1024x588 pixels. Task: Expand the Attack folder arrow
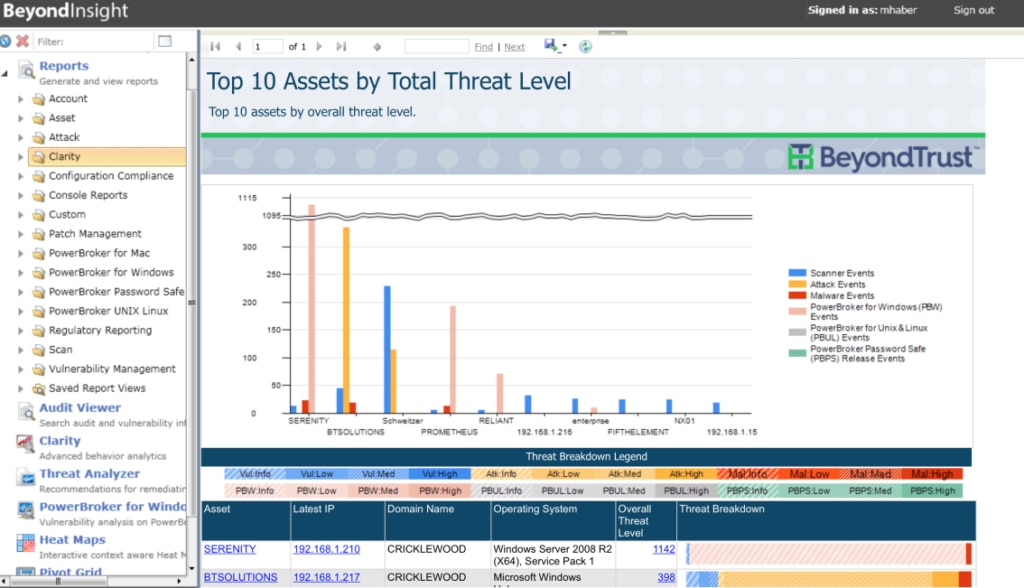[x=20, y=138]
